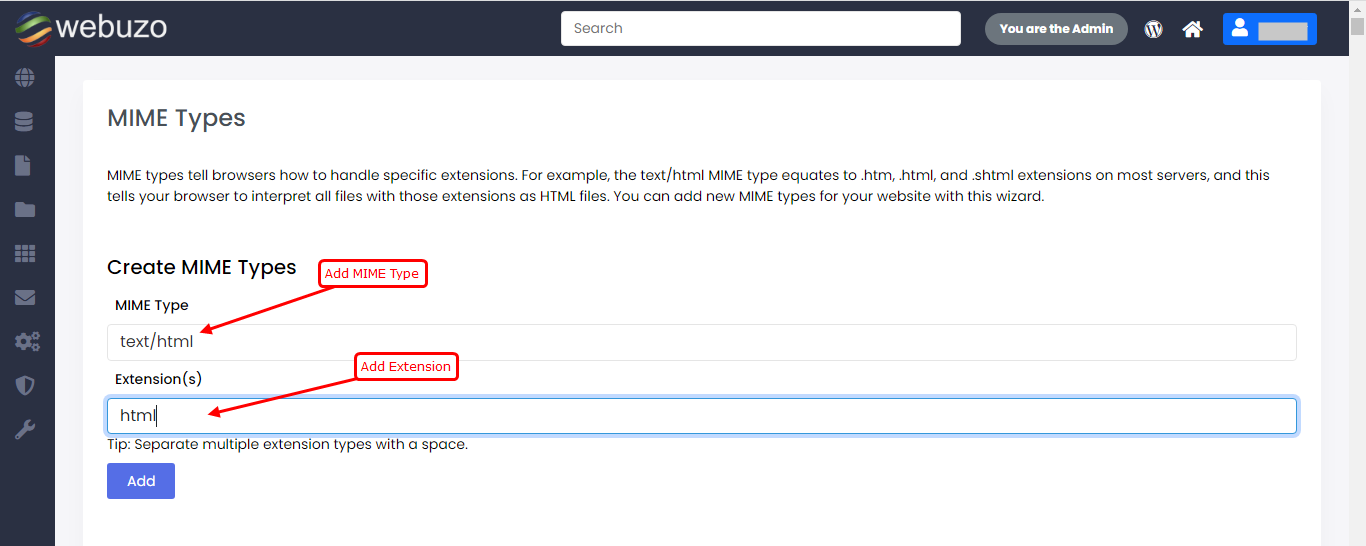This screenshot has width=1366, height=546.
Task: Click the grid apps sidebar icon
Action: [25, 254]
